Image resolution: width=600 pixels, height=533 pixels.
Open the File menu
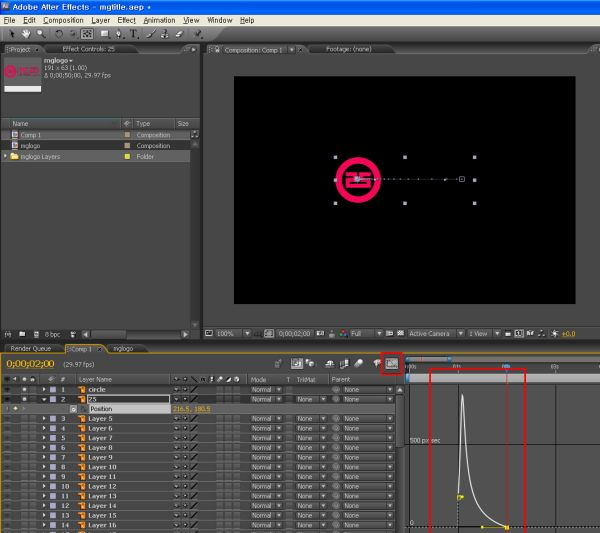click(x=9, y=20)
